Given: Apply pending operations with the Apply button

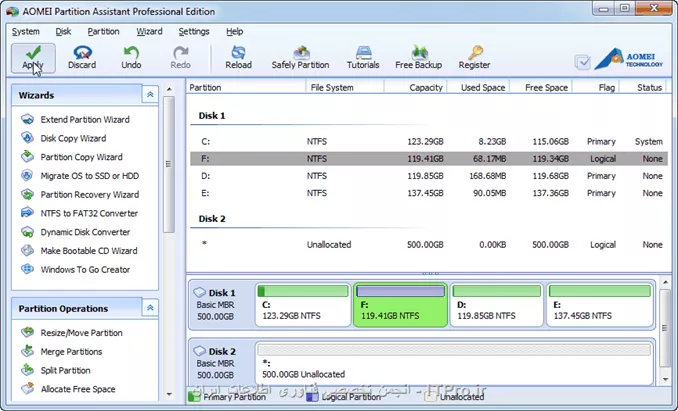Looking at the screenshot, I should tap(33, 58).
